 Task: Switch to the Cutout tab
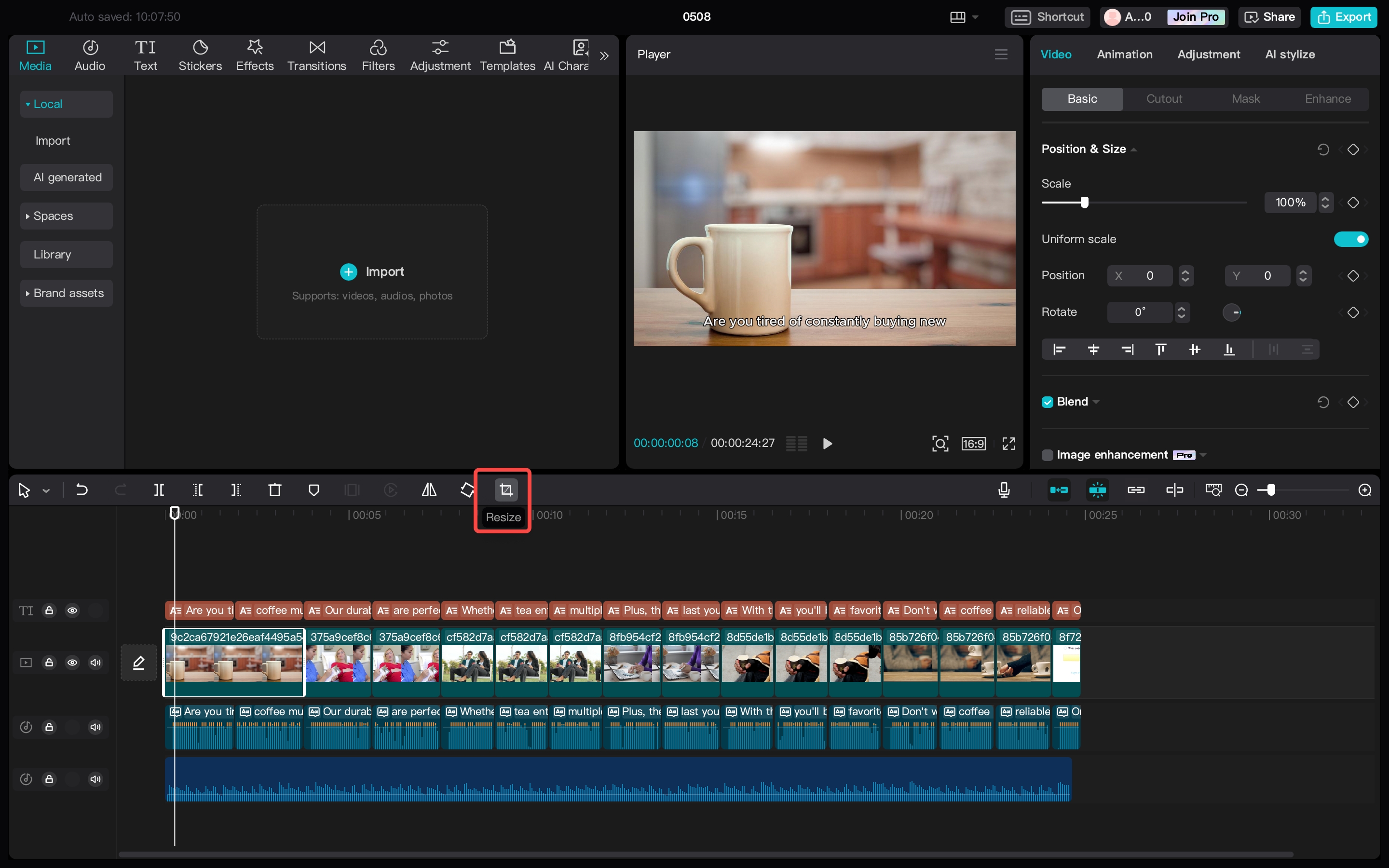[x=1164, y=99]
